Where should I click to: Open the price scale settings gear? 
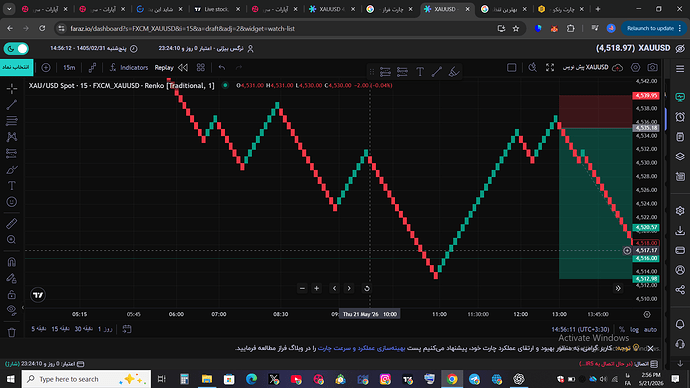point(647,314)
